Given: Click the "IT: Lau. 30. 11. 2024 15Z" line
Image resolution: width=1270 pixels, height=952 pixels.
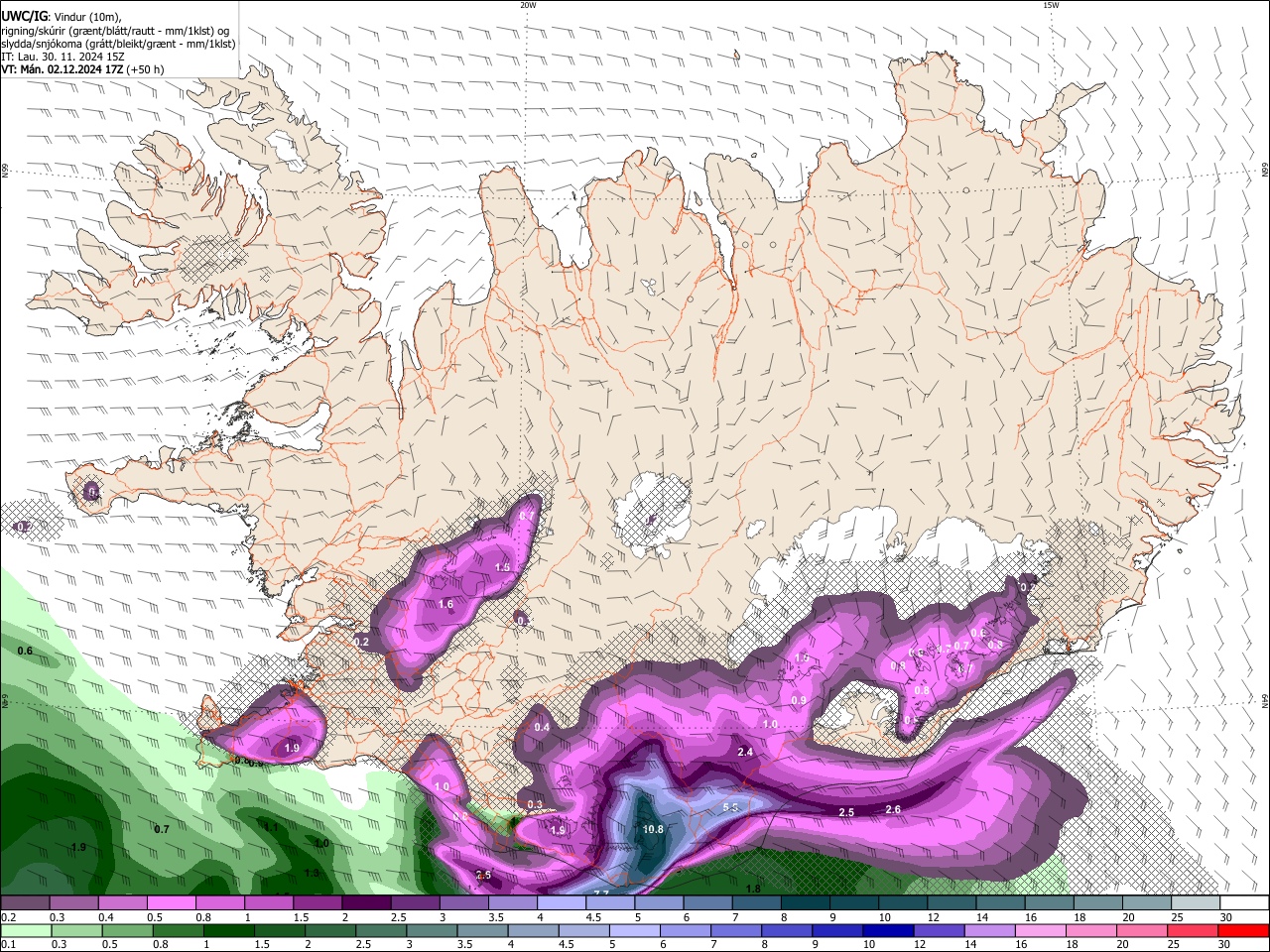Looking at the screenshot, I should (x=63, y=57).
